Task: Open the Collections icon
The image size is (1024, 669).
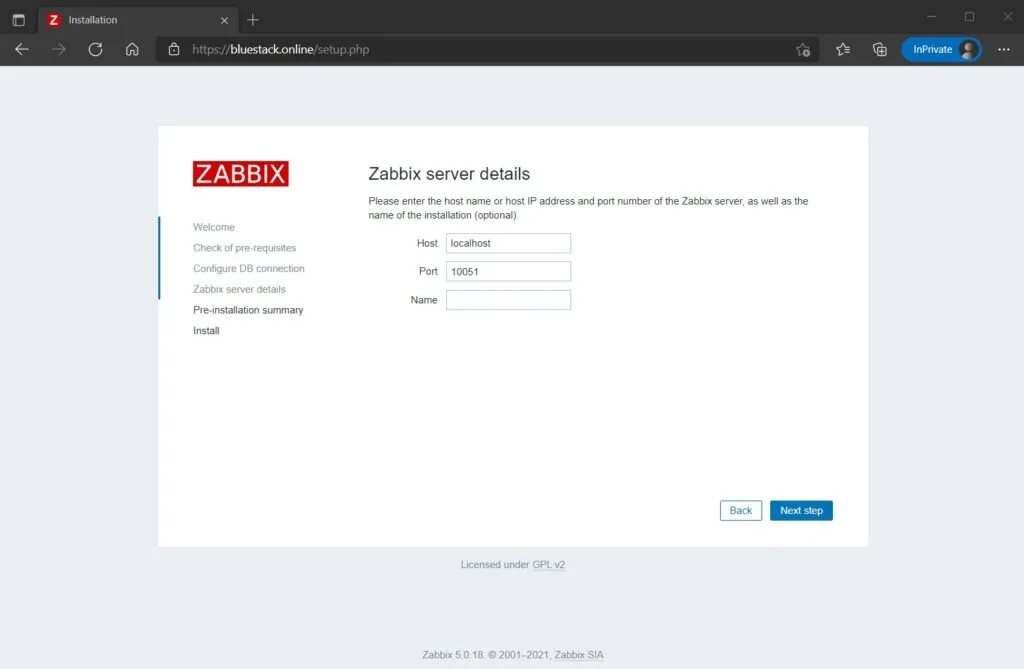Action: point(880,50)
